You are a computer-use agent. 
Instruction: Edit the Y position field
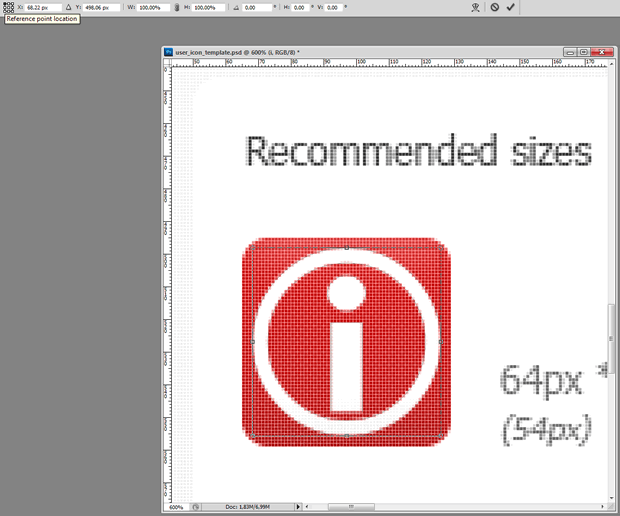[x=102, y=8]
